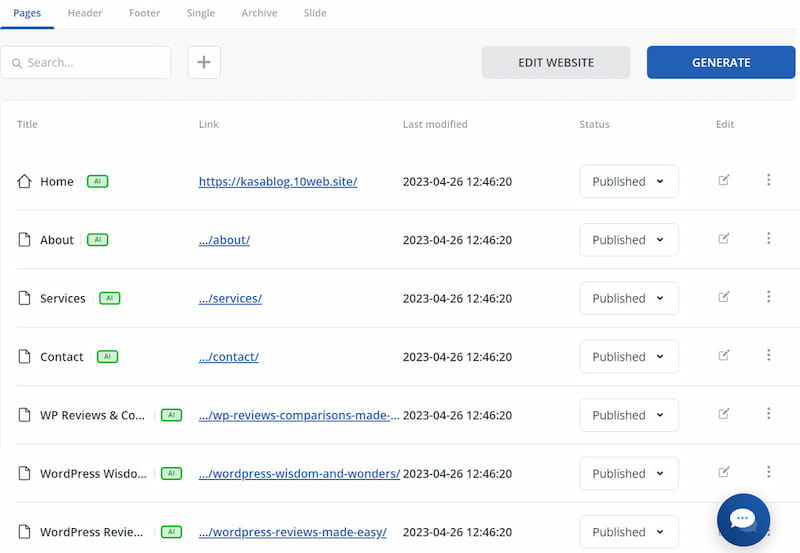Click the Last modified column header
This screenshot has height=553, width=800.
pyautogui.click(x=435, y=124)
